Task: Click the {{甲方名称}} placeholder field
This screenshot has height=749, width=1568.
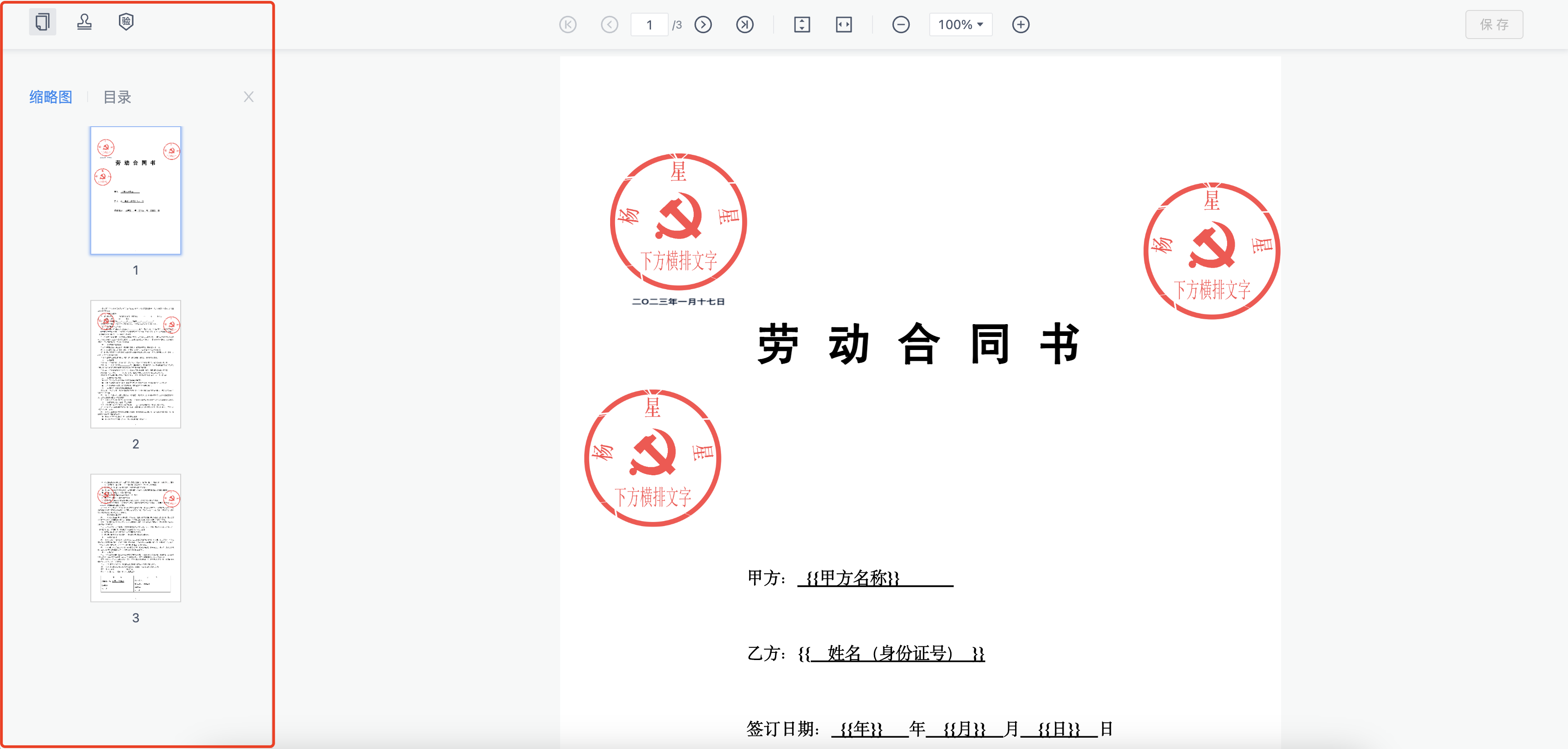Action: (852, 577)
